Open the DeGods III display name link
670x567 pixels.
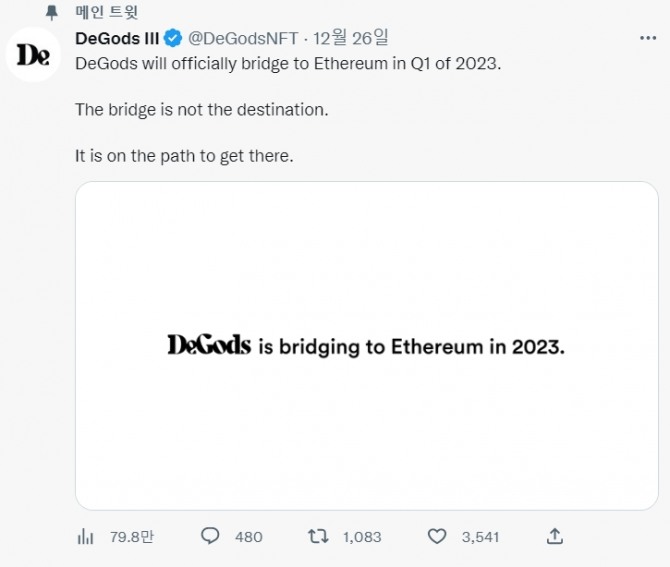click(116, 39)
